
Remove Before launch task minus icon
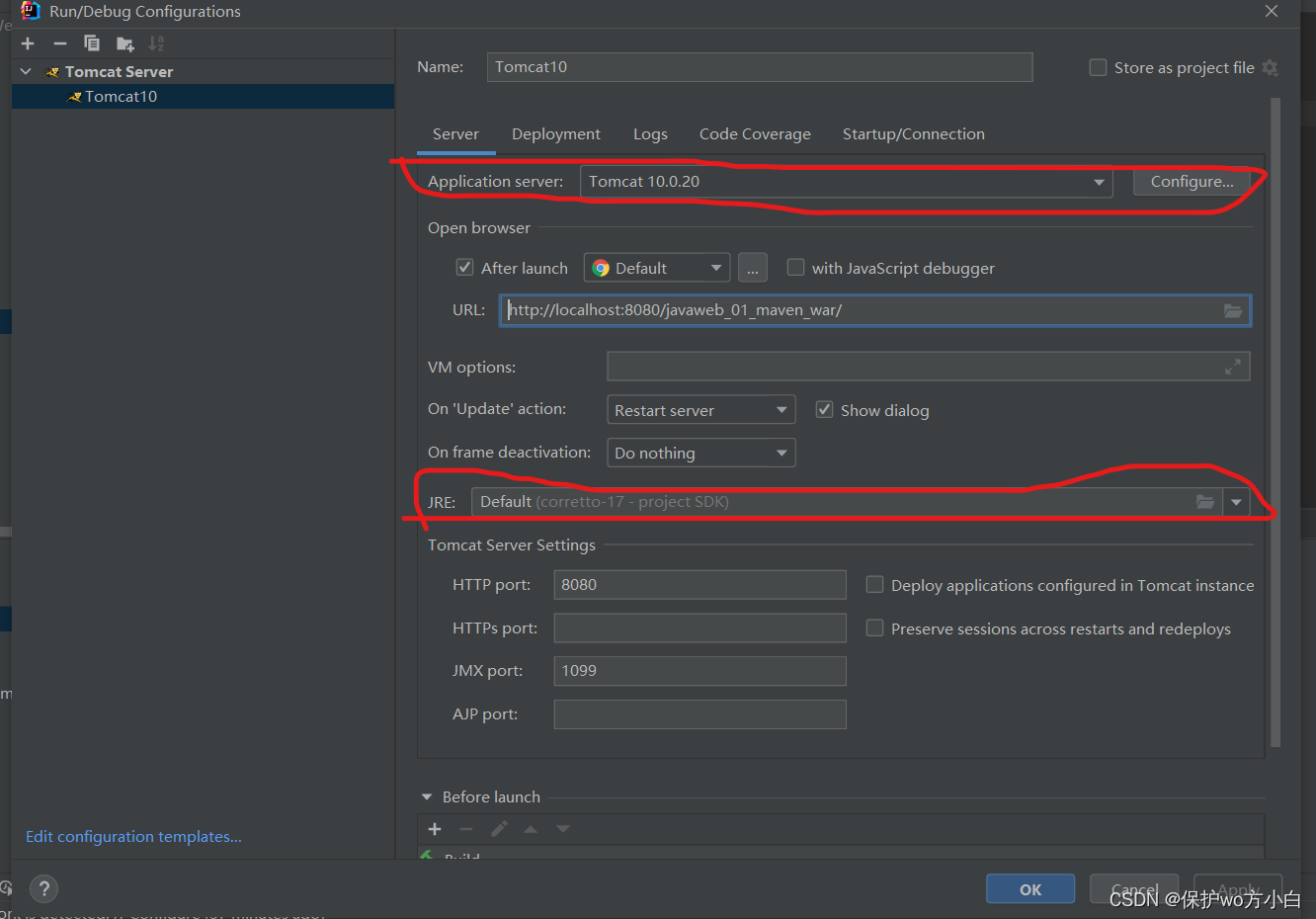pos(466,829)
